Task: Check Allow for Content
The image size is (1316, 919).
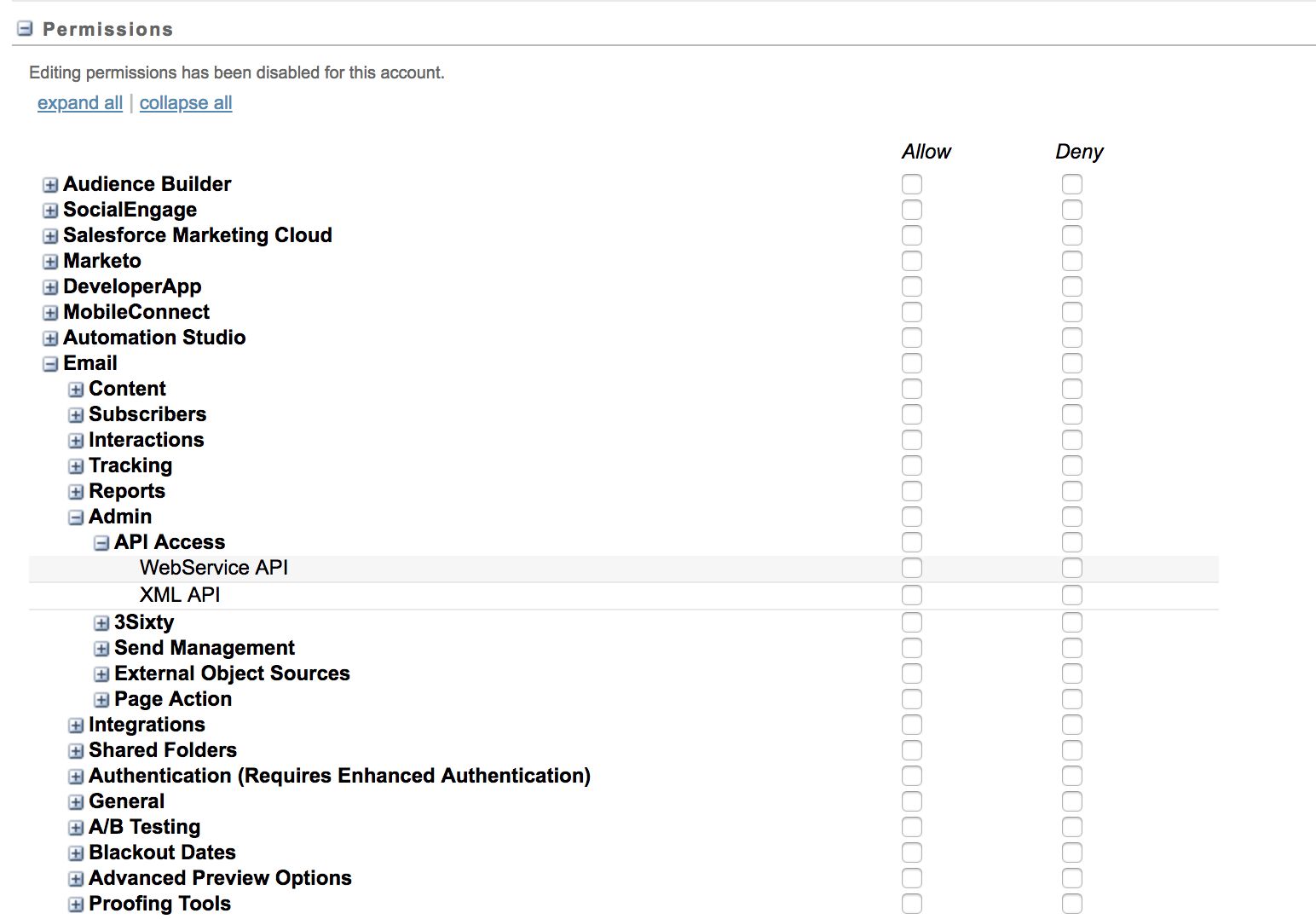Action: 912,389
